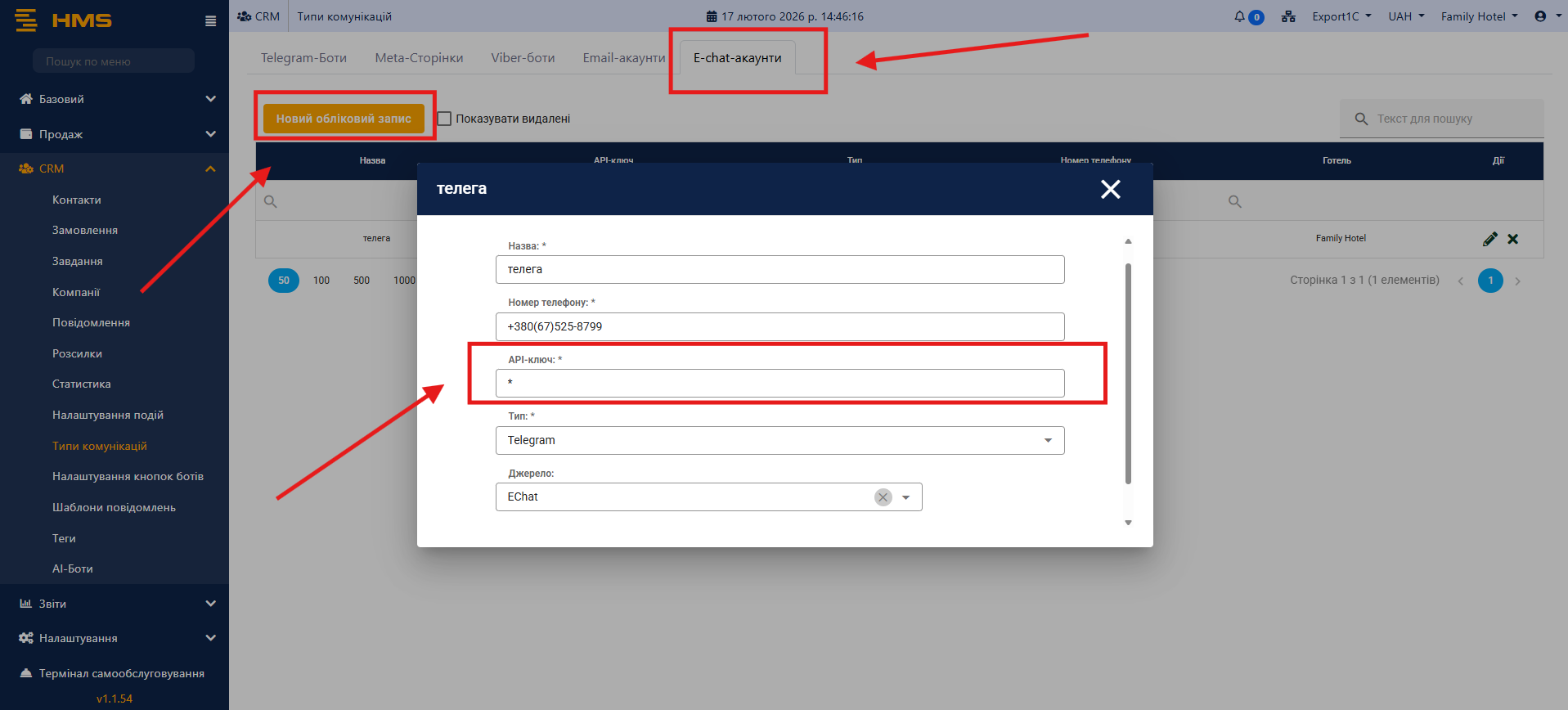
Task: Close the телега dialog
Action: pos(1110,189)
